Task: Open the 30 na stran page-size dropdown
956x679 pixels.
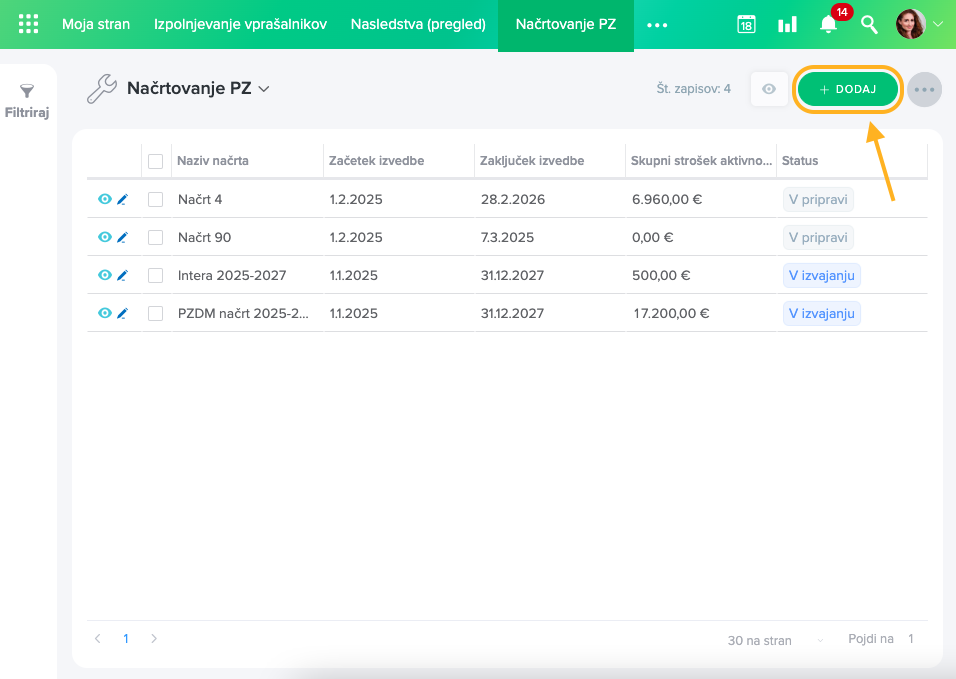Action: pyautogui.click(x=777, y=640)
